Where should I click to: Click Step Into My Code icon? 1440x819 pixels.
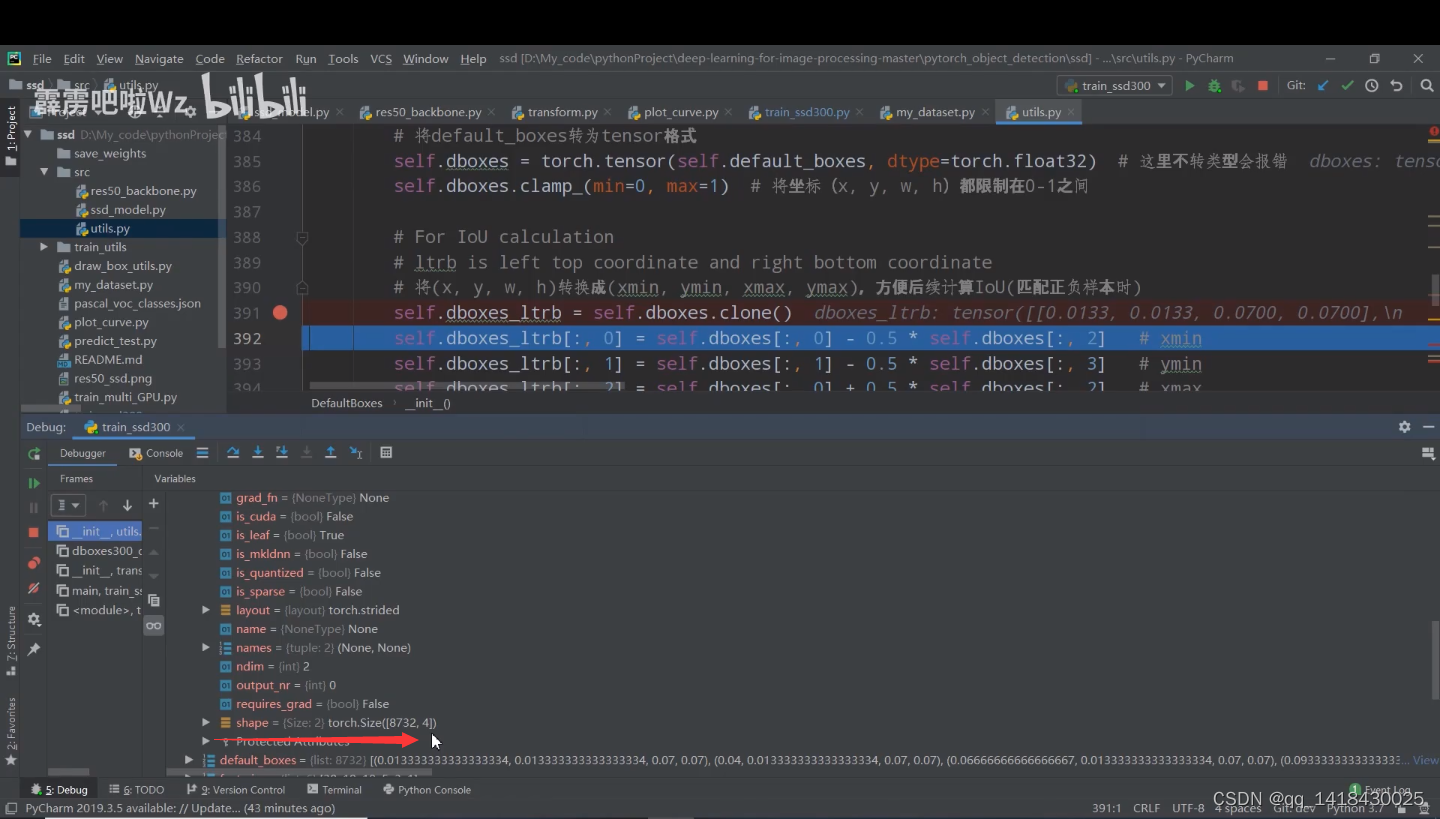click(x=282, y=453)
